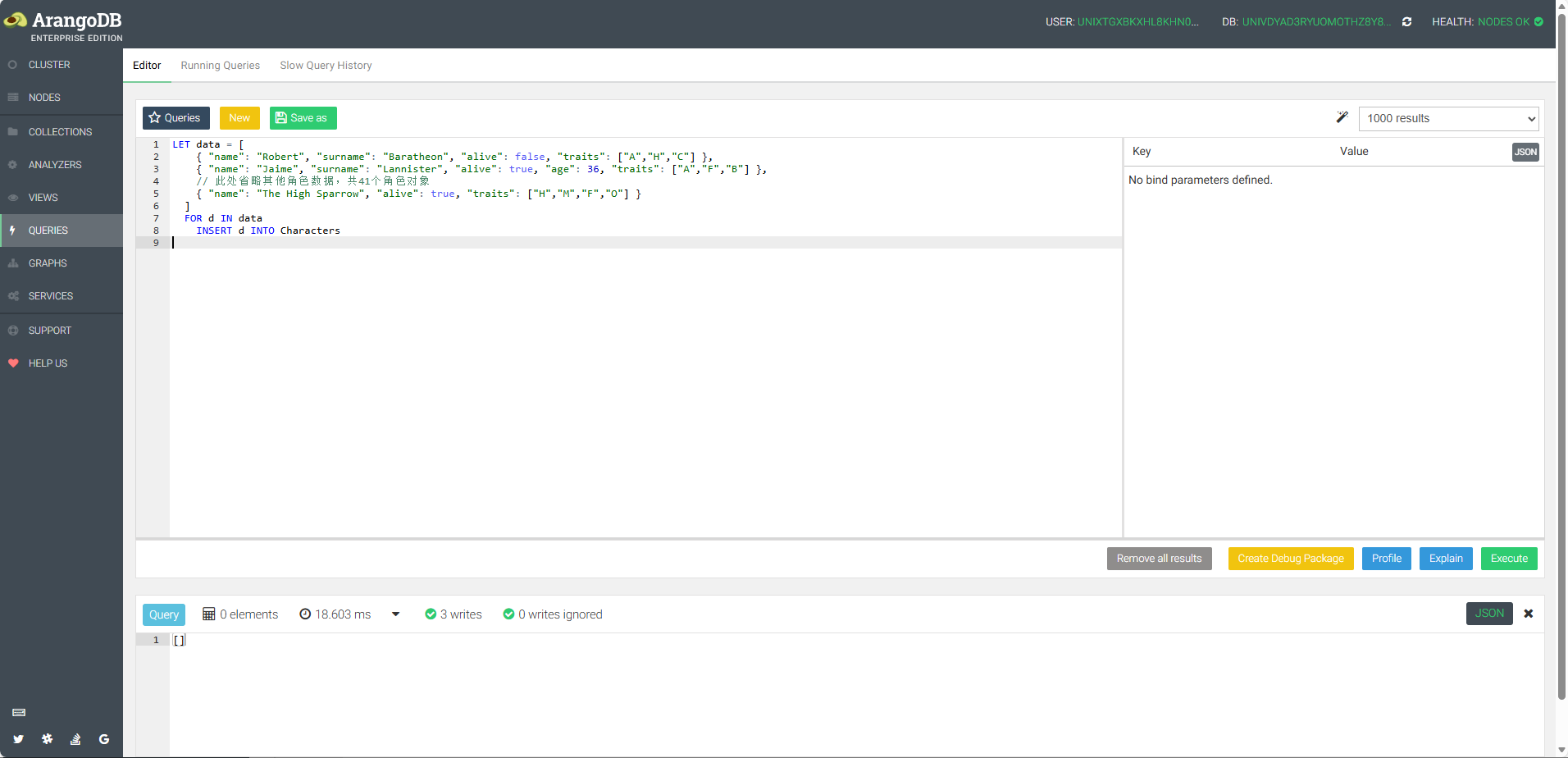The image size is (1568, 758).
Task: Switch result view to JSON
Action: click(1489, 614)
